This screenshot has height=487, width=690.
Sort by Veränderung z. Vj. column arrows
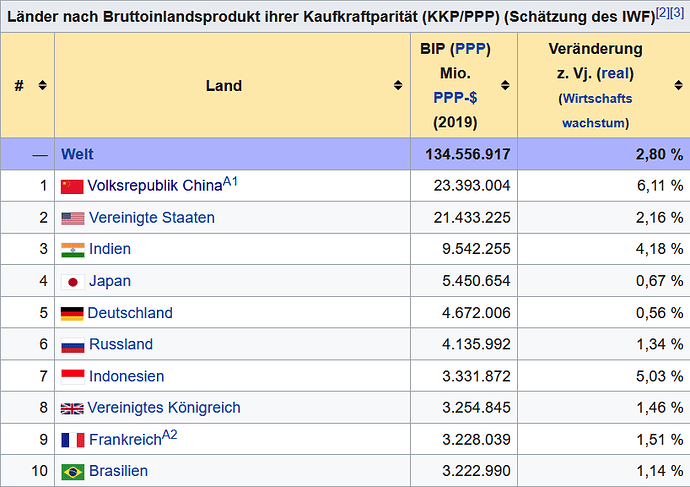[x=678, y=85]
